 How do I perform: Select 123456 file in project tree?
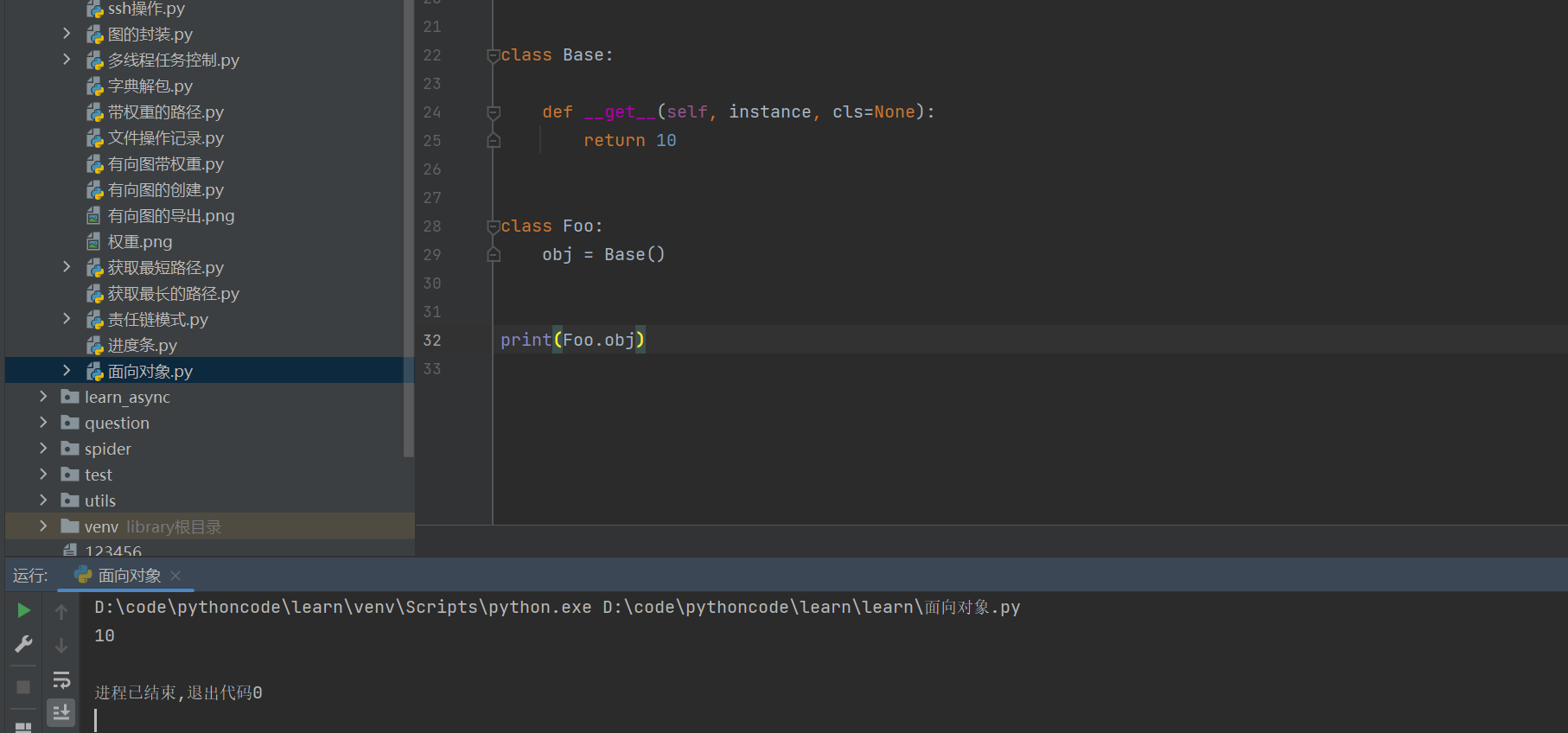[x=113, y=551]
